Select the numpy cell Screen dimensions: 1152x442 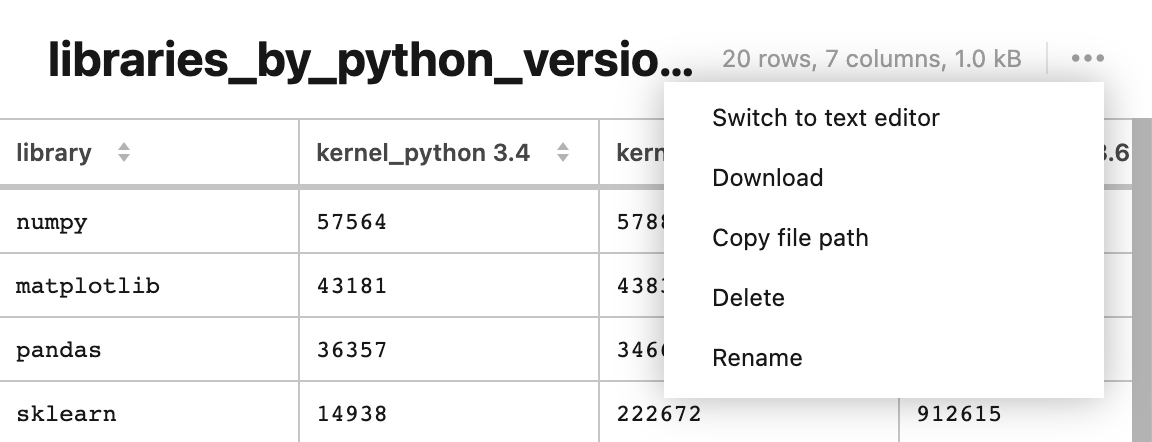[52, 222]
